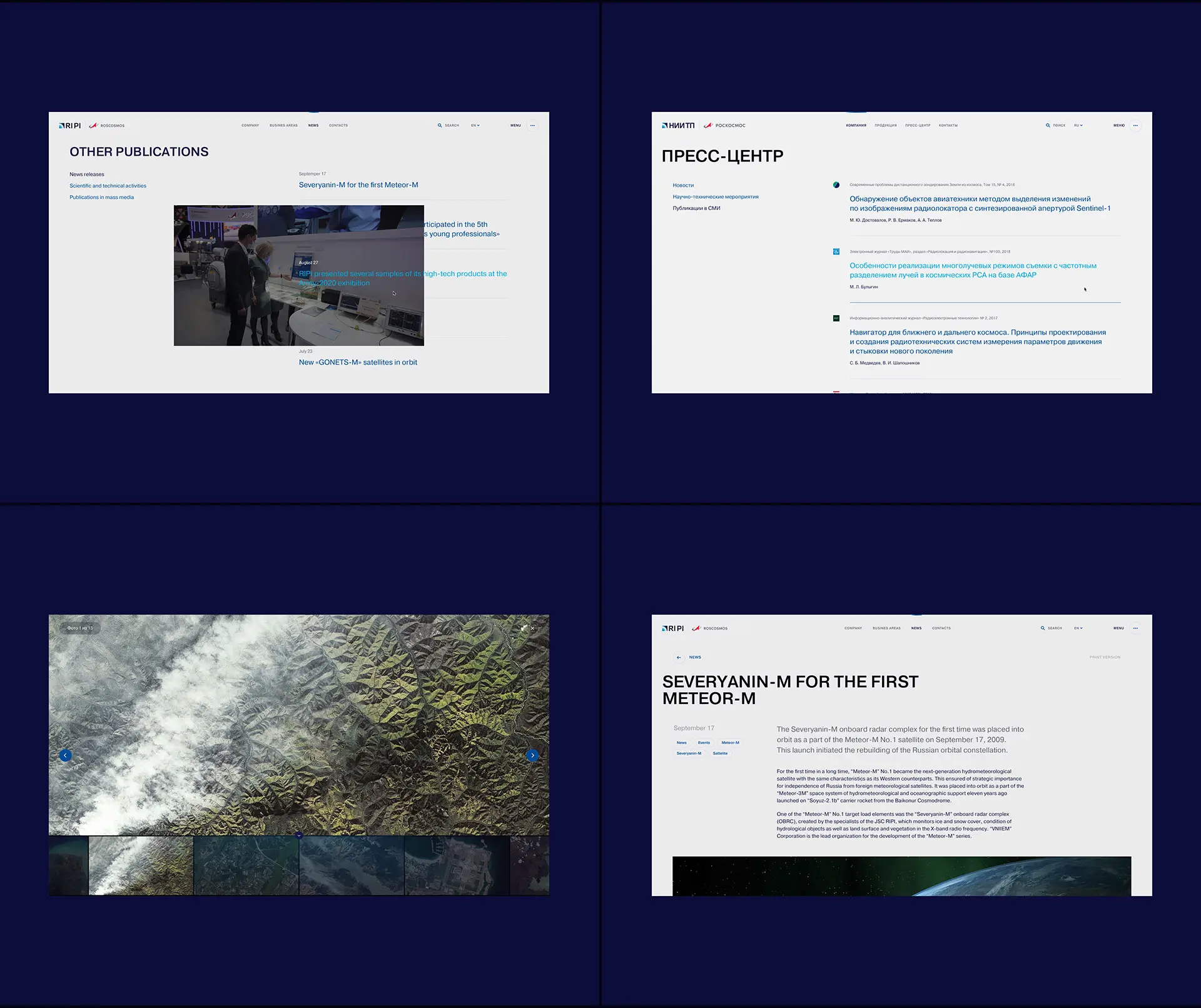Open the three-dots menu on the Severyanin-M article page
This screenshot has width=1201, height=1008.
coord(1135,628)
